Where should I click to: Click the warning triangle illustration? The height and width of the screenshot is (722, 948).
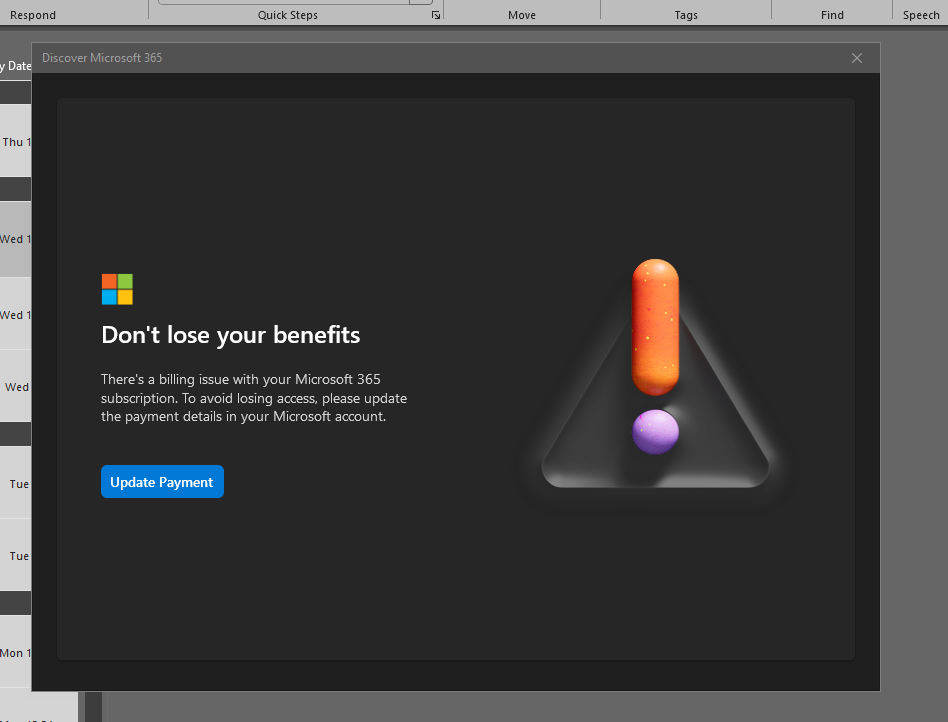(655, 374)
